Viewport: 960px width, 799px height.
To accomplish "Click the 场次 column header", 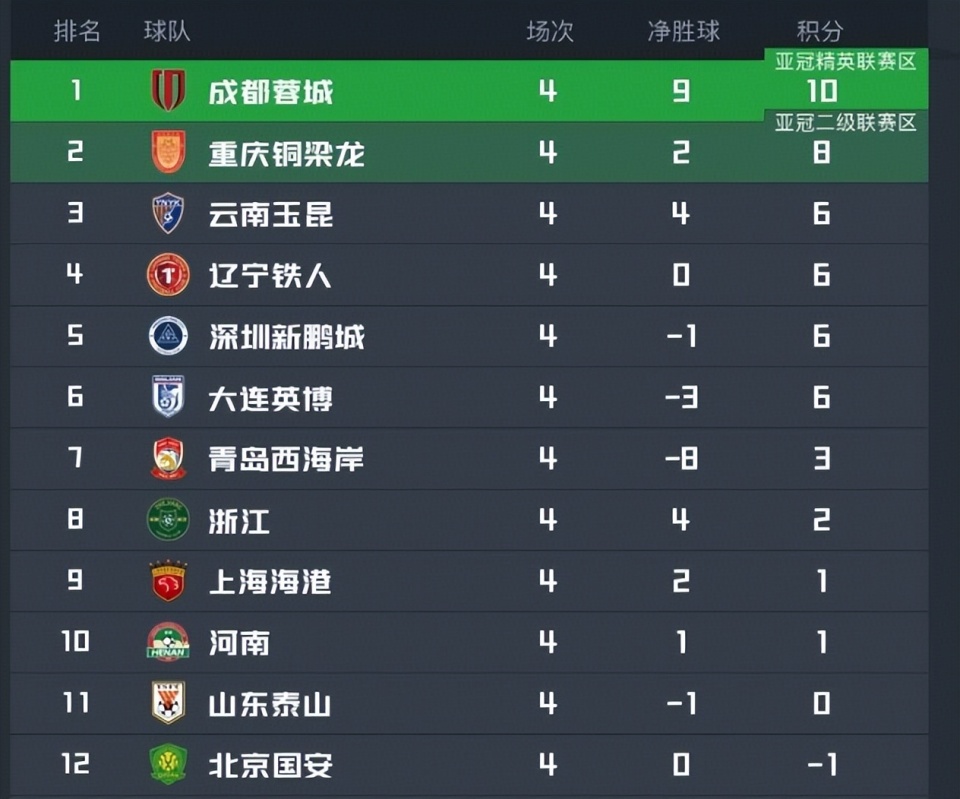I will coord(548,31).
